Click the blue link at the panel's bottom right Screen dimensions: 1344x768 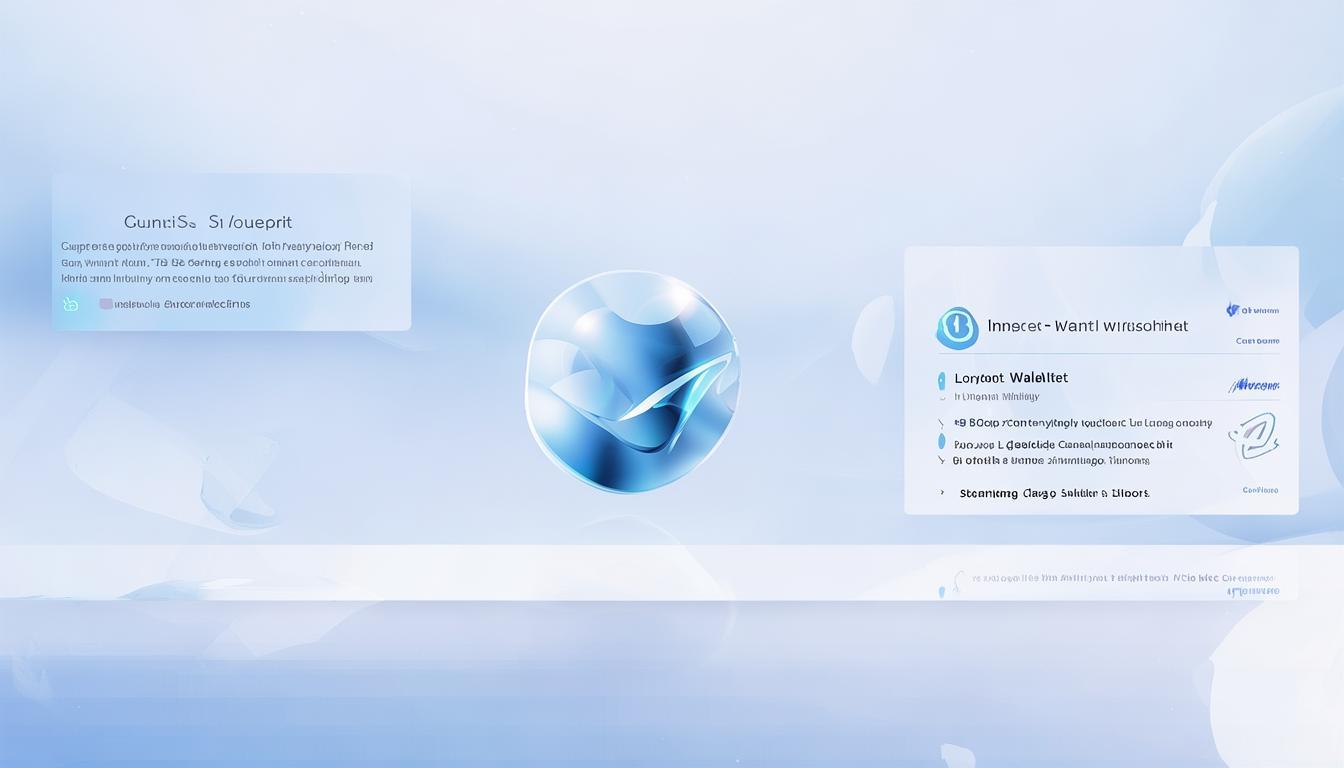(x=1260, y=490)
